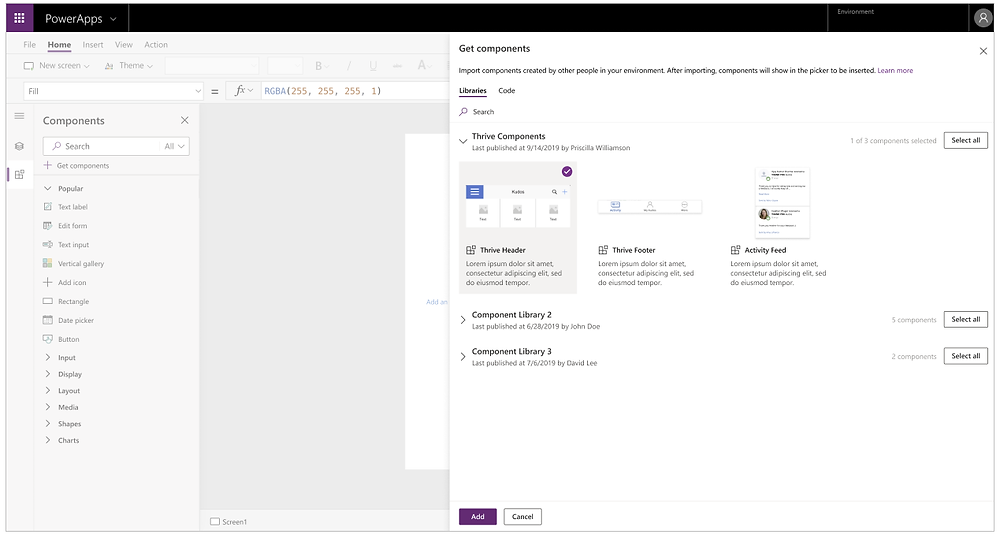The image size is (1000, 537).
Task: Switch to the Action ribbon tab
Action: tap(156, 45)
